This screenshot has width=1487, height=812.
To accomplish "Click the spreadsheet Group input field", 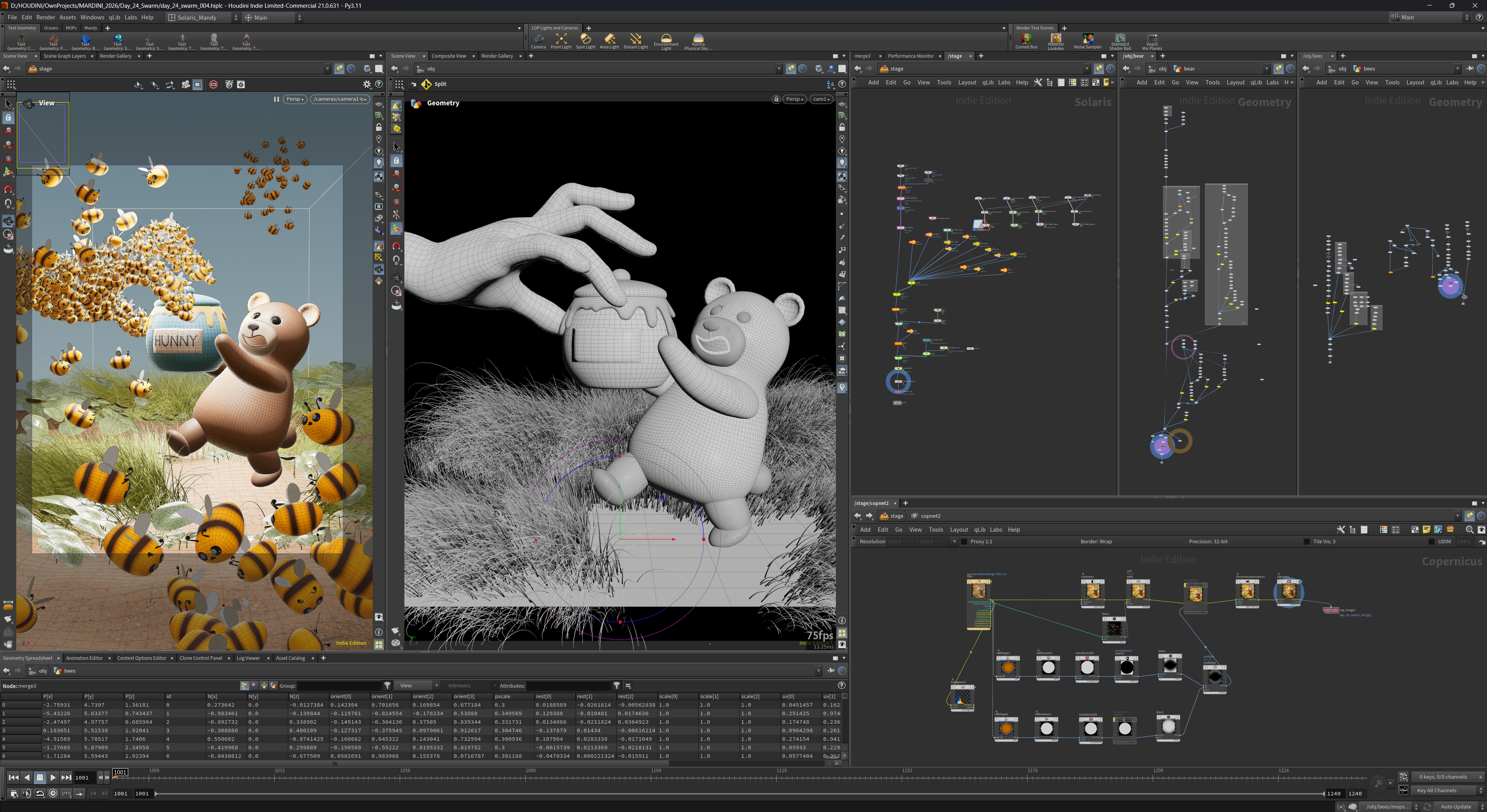I will 339,686.
